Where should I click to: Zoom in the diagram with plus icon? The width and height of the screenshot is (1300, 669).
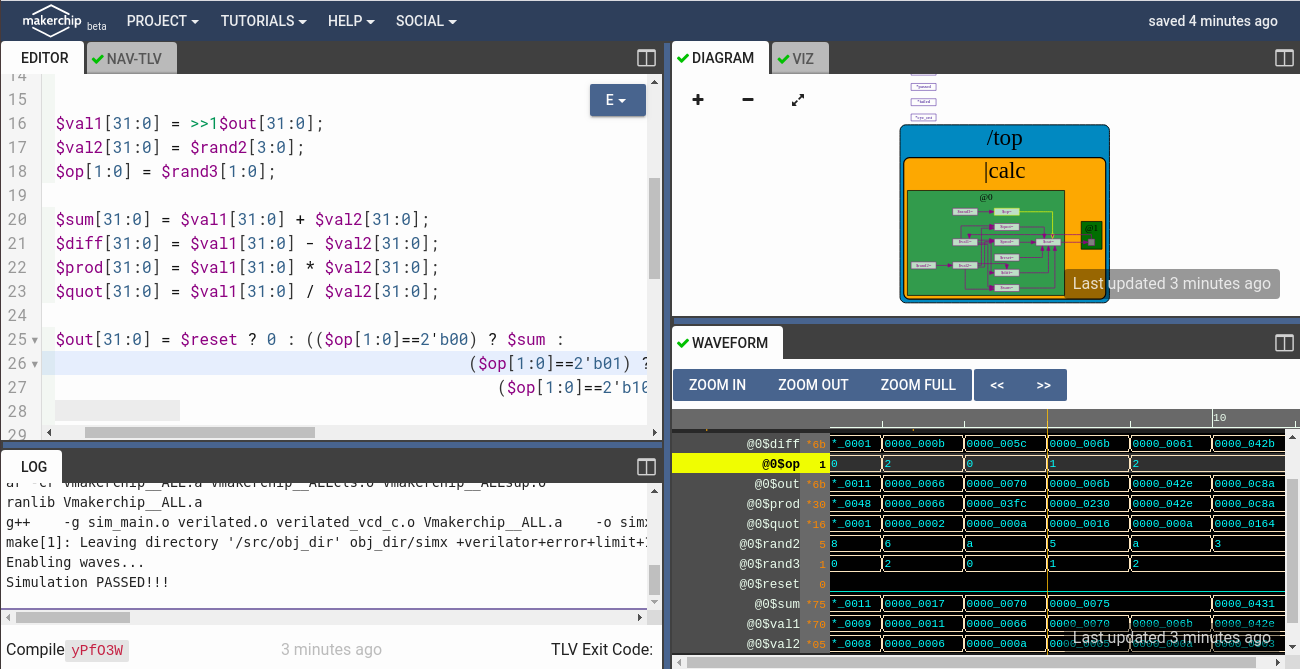(698, 100)
